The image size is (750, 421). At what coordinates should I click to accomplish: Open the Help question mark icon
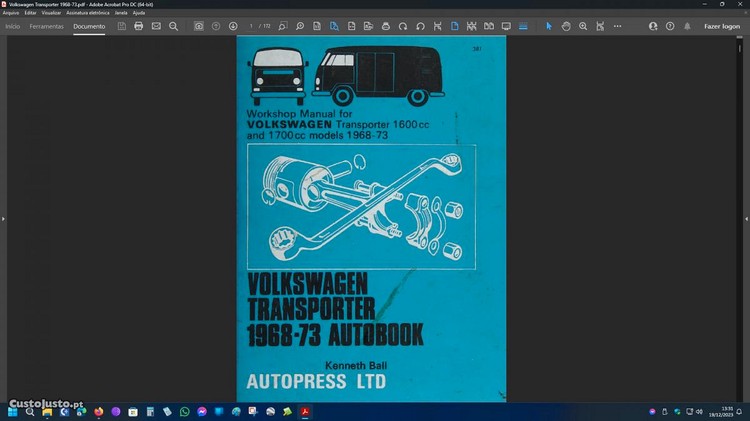pyautogui.click(x=670, y=26)
